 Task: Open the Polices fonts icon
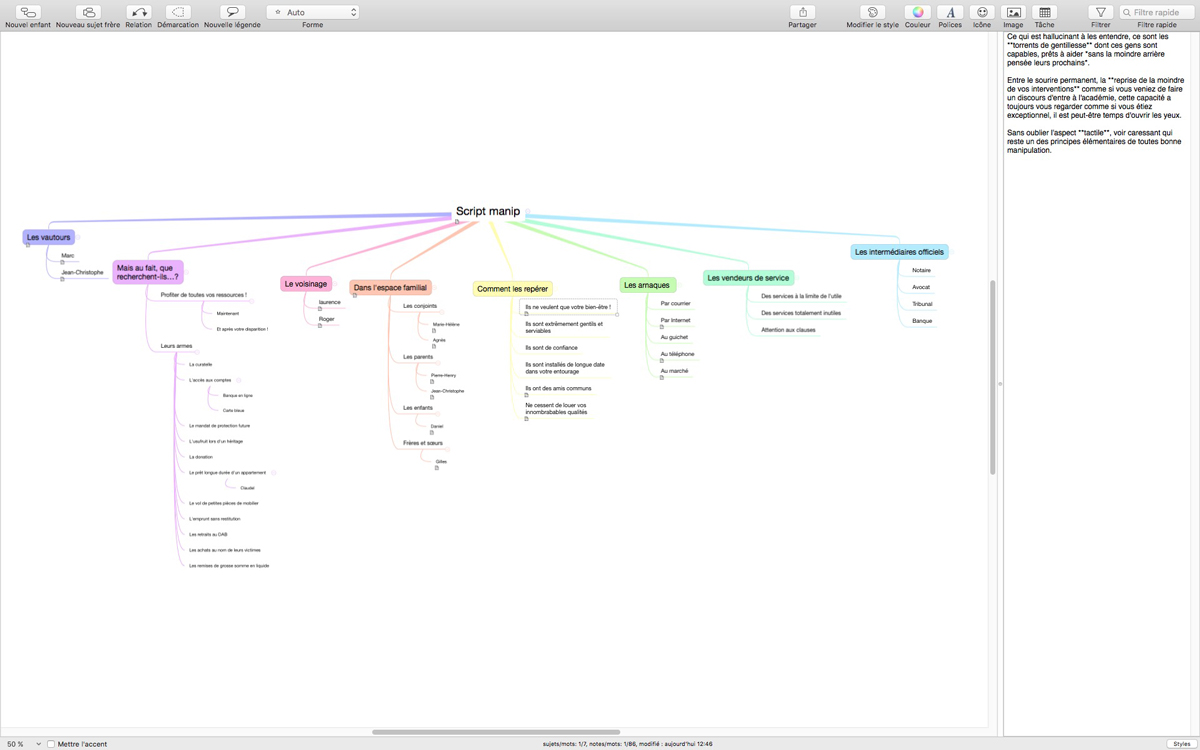[x=950, y=12]
